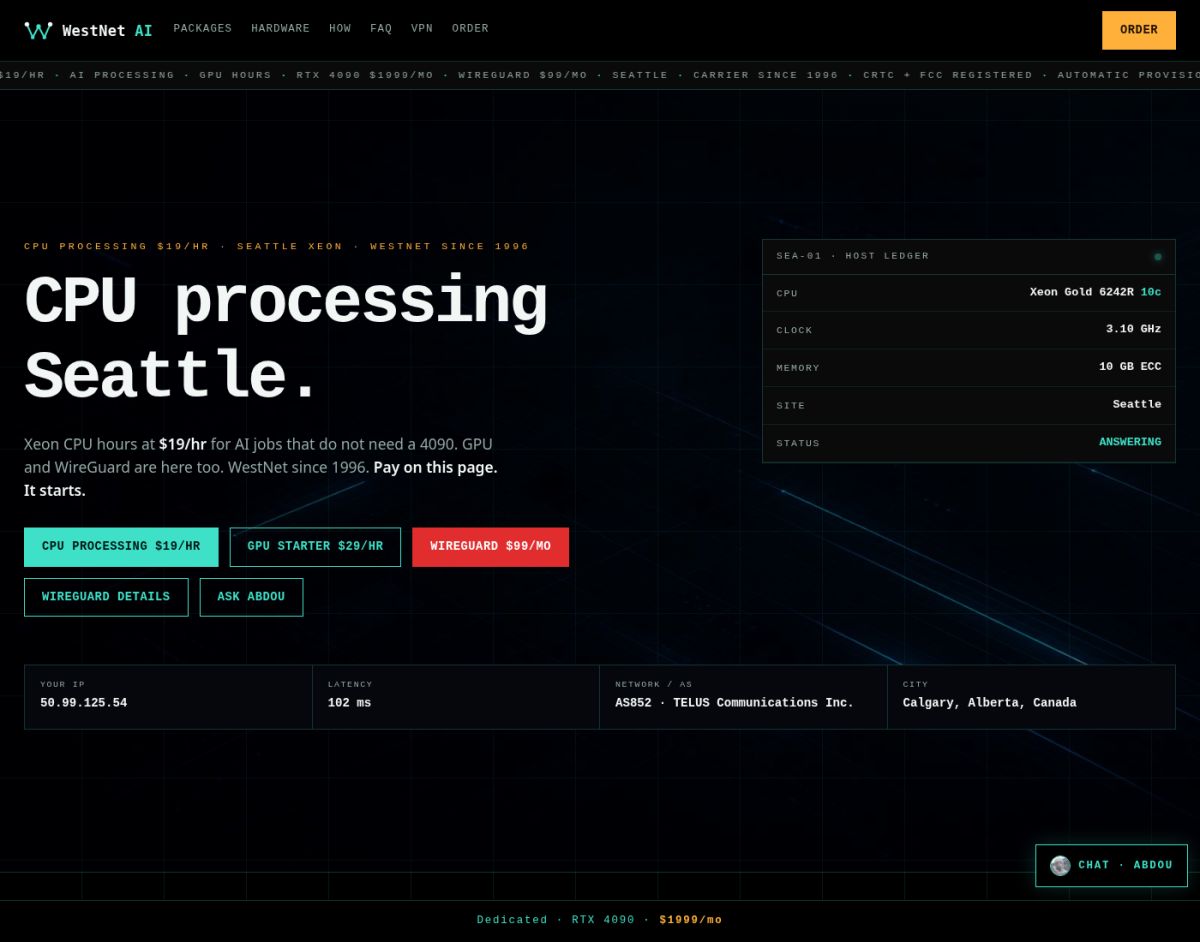
Task: Click the IP address 50.99.125.54
Action: [84, 703]
